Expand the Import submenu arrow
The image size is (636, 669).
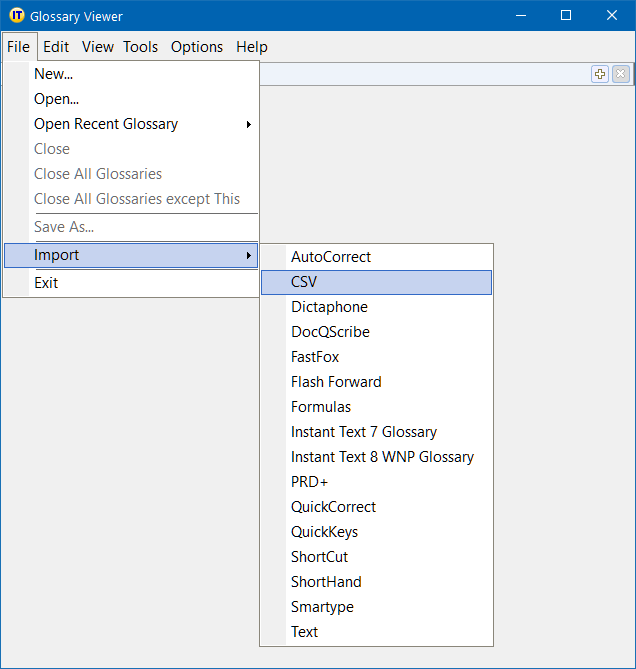[248, 255]
